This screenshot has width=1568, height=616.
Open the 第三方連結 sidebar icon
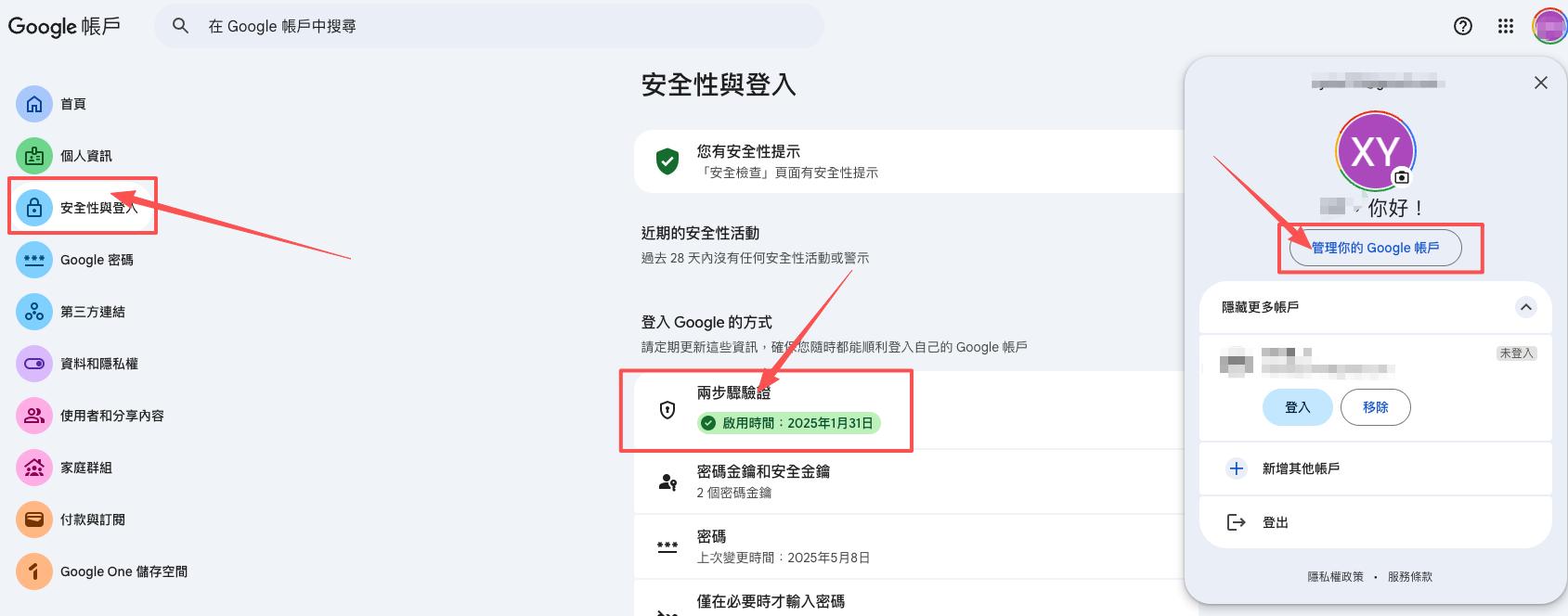pyautogui.click(x=34, y=312)
